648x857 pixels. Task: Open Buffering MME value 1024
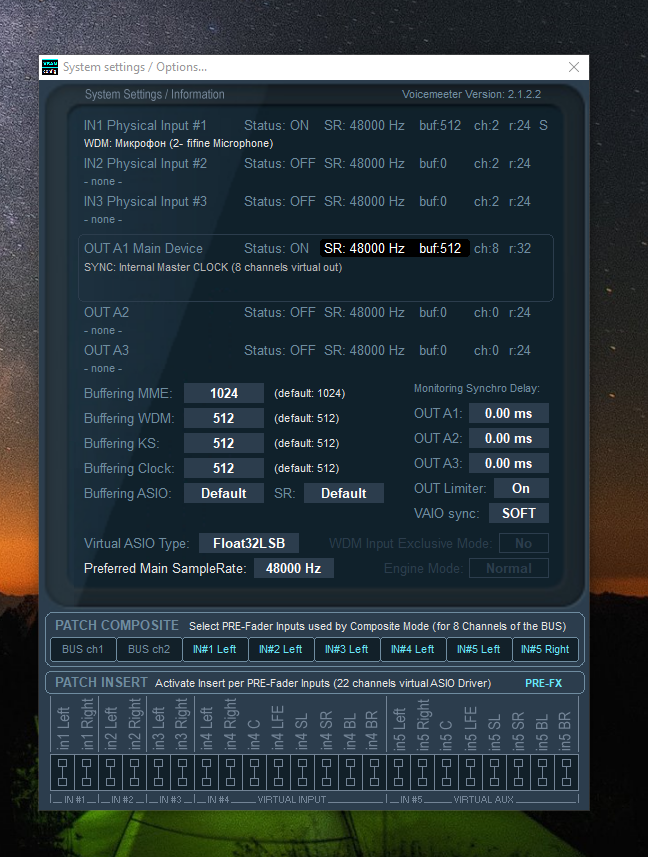coord(224,394)
